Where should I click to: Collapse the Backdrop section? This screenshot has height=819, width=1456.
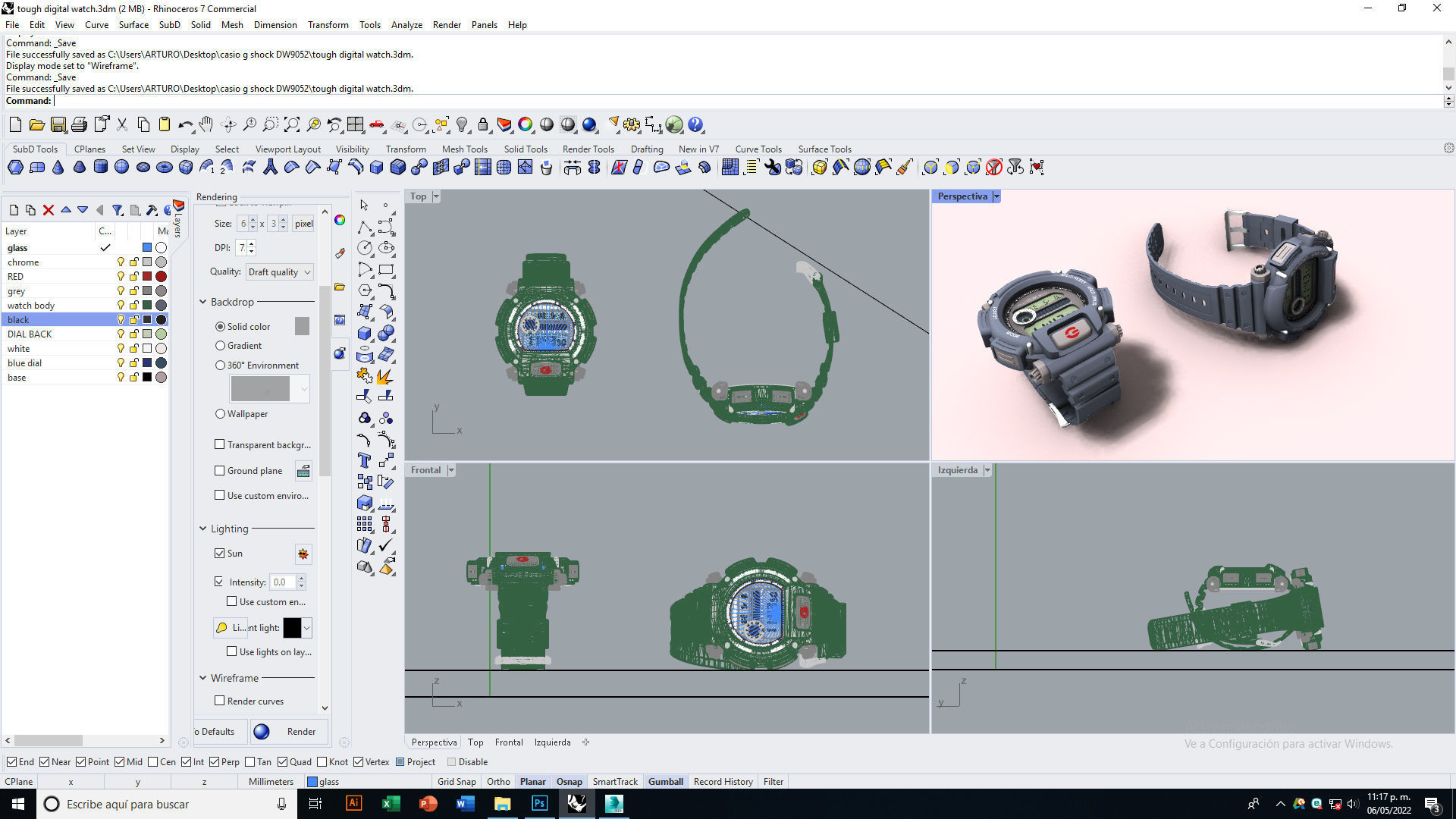coord(203,302)
